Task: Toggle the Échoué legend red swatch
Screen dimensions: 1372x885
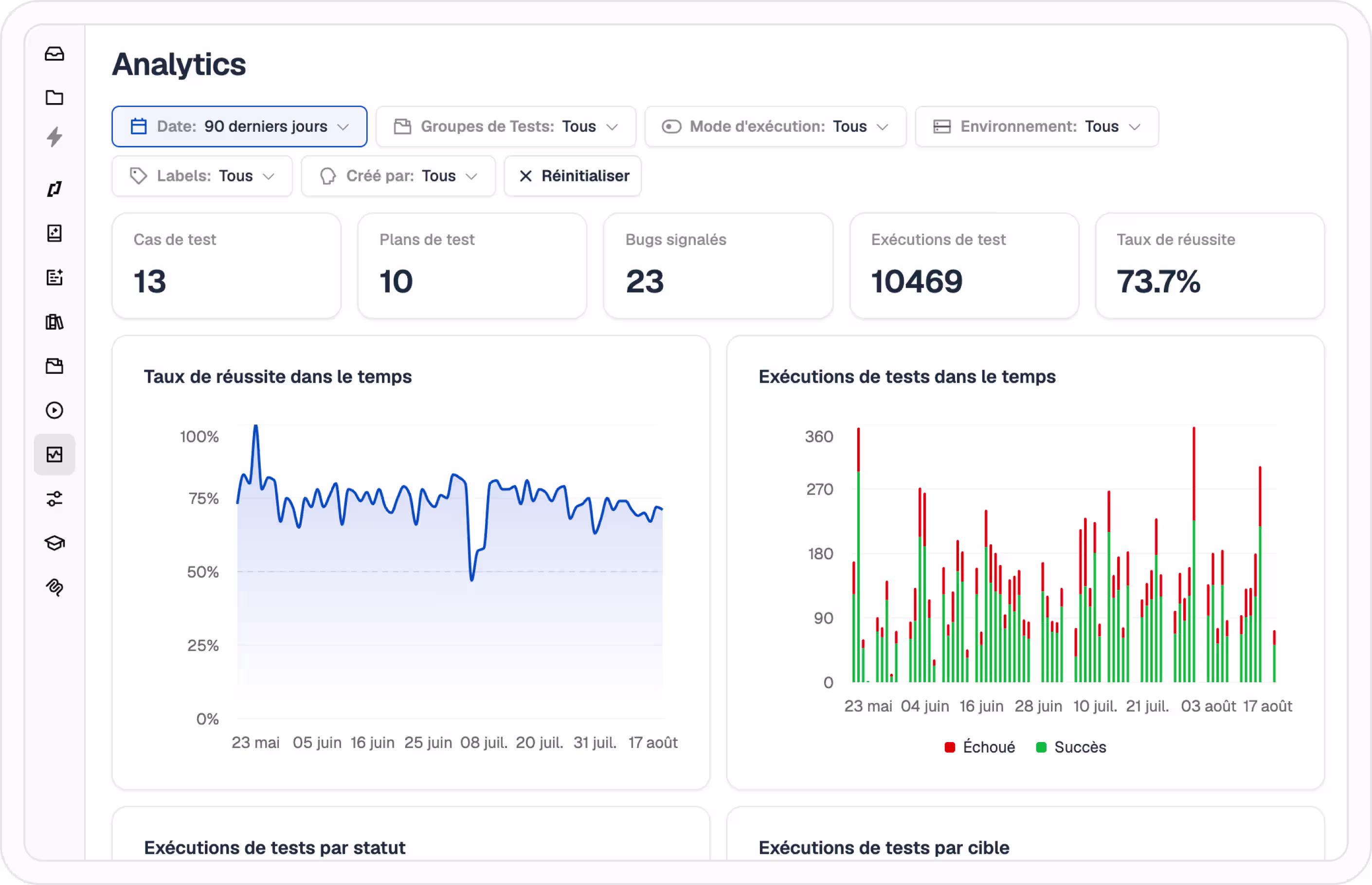Action: [950, 747]
